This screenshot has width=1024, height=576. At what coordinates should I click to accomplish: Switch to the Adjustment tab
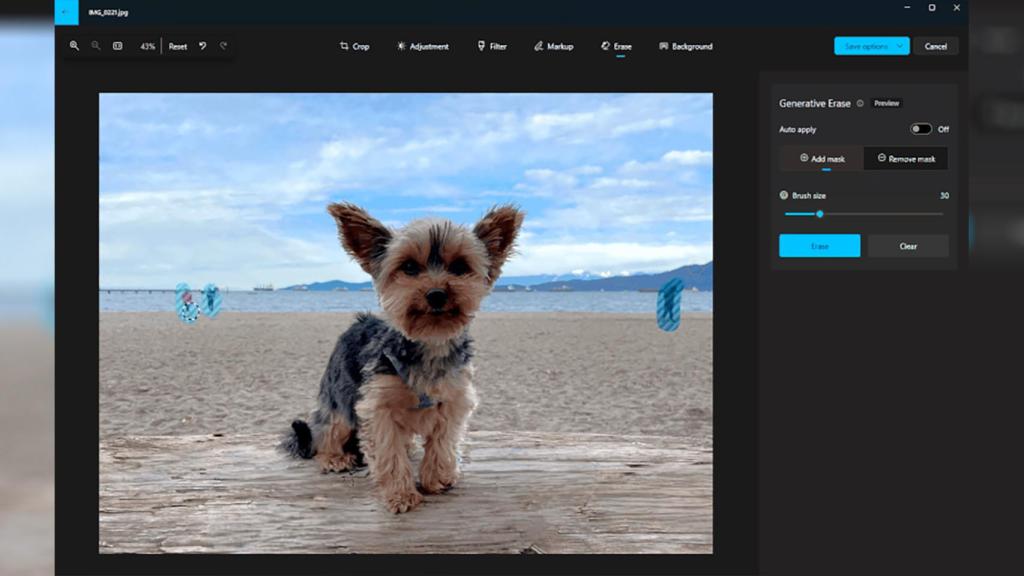(x=422, y=46)
